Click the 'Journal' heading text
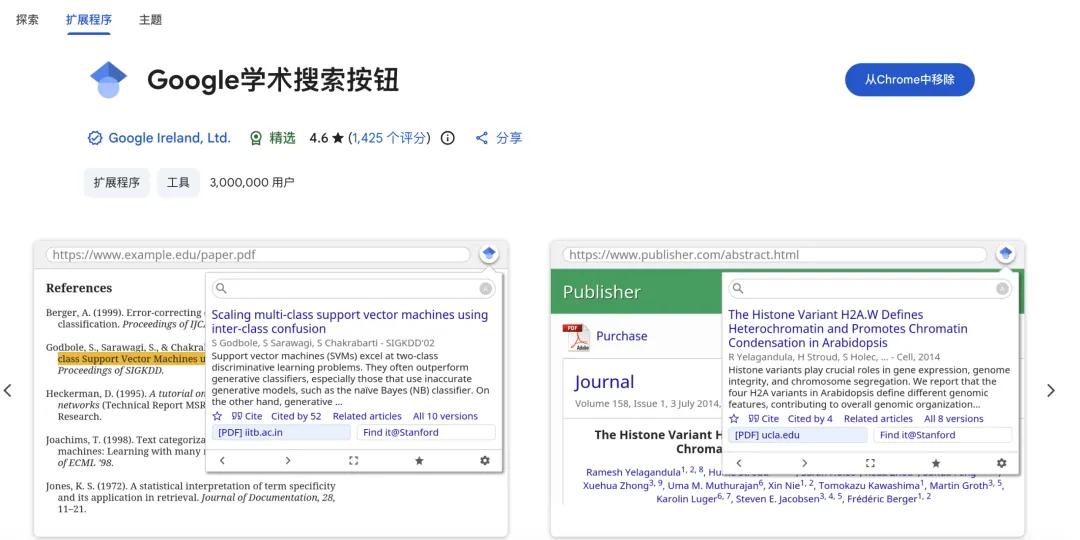1080x540 pixels. click(604, 382)
